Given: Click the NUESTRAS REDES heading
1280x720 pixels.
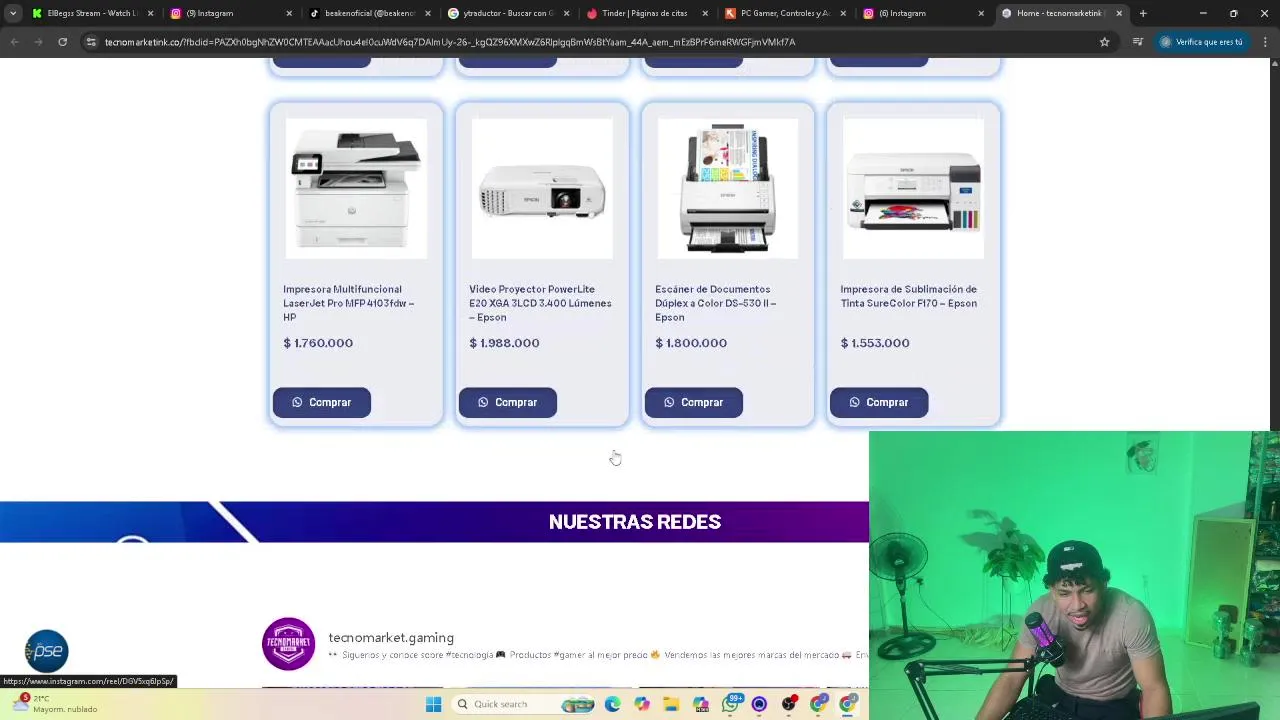Looking at the screenshot, I should coord(635,522).
